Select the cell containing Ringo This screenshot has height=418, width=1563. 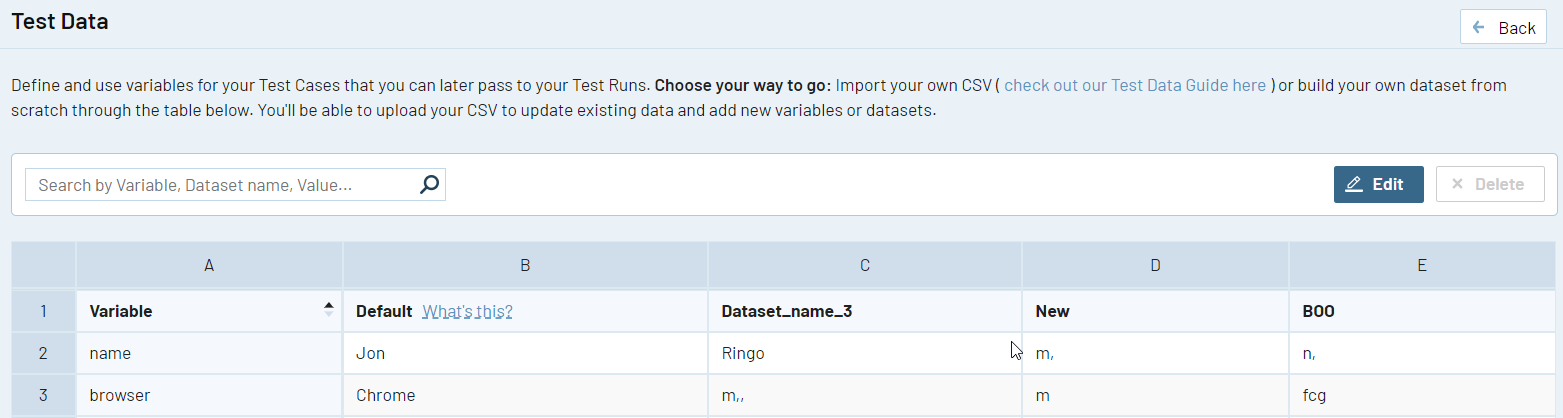coord(865,353)
